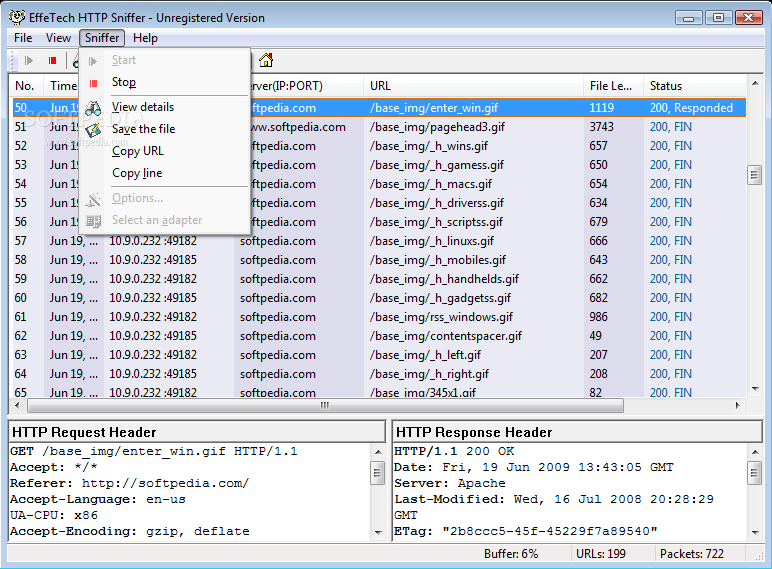Screen dimensions: 772x569
Task: Click the URLs: 199 status bar entry
Action: point(601,554)
